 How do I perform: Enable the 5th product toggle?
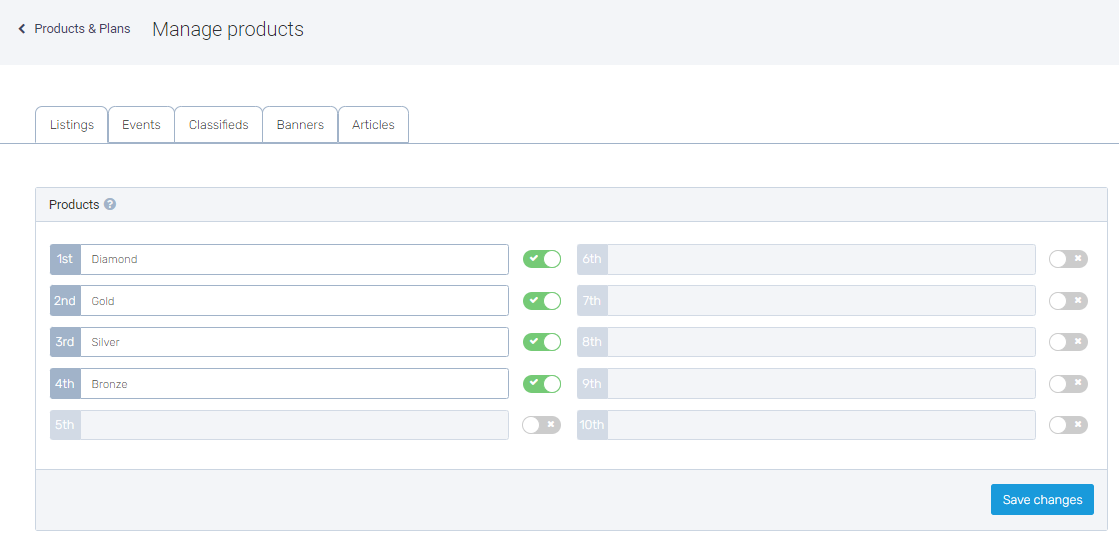coord(542,425)
